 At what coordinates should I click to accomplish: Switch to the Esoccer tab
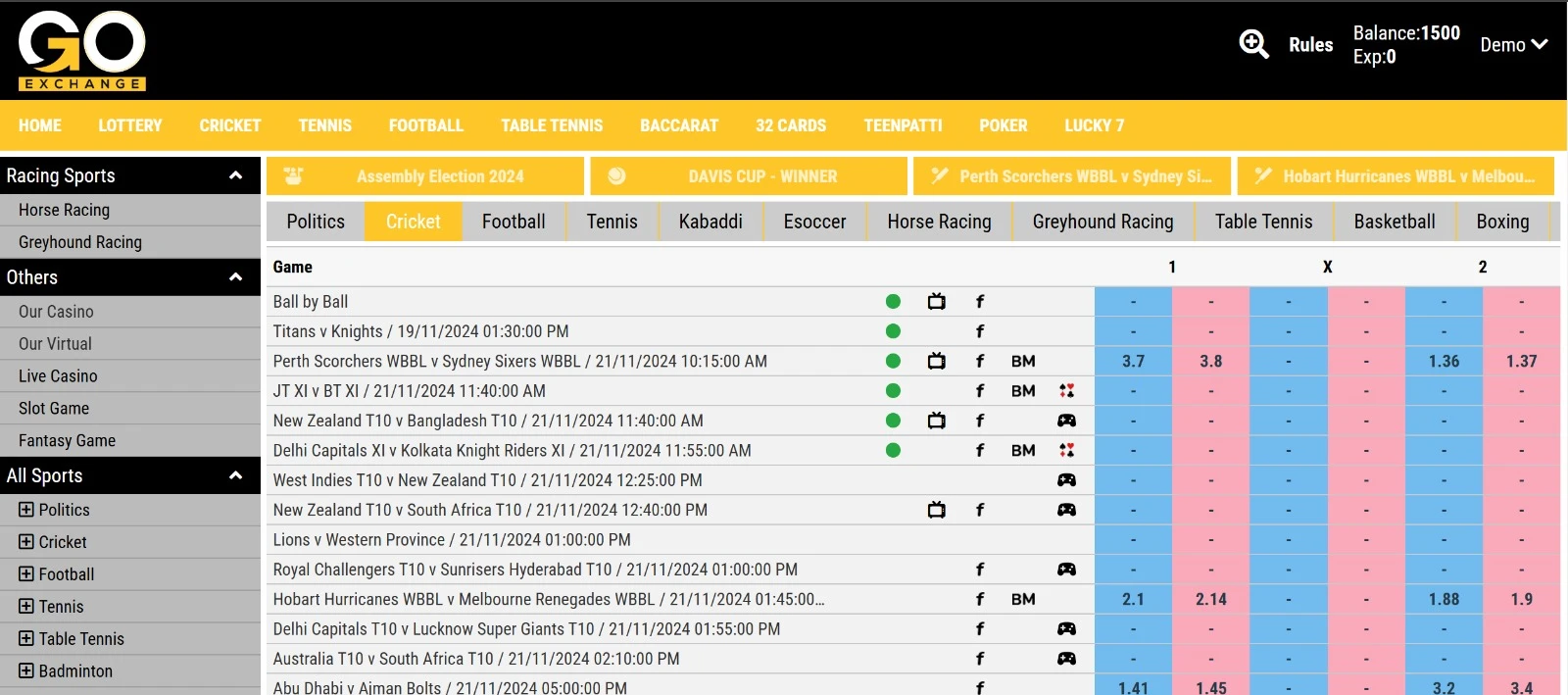(x=814, y=222)
